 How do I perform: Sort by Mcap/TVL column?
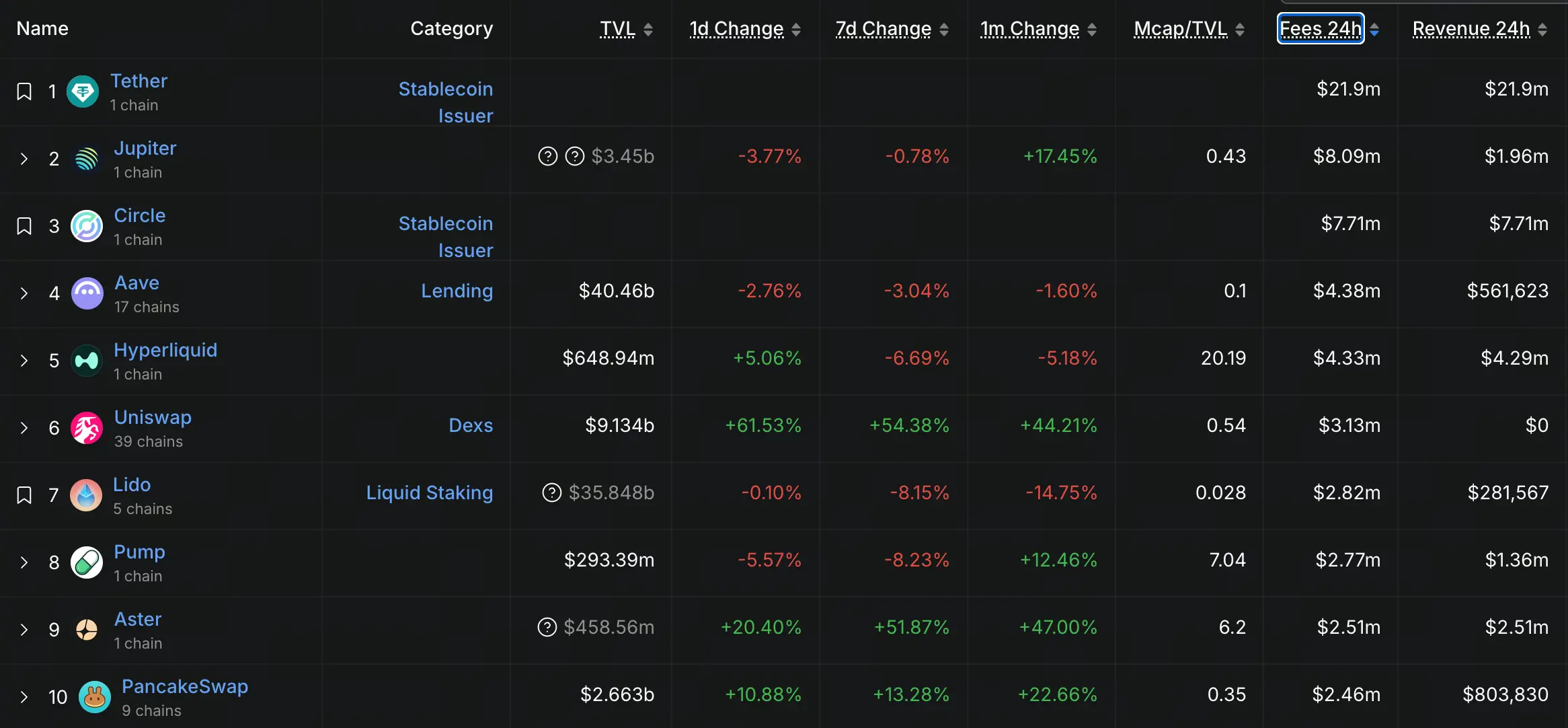(x=1181, y=28)
